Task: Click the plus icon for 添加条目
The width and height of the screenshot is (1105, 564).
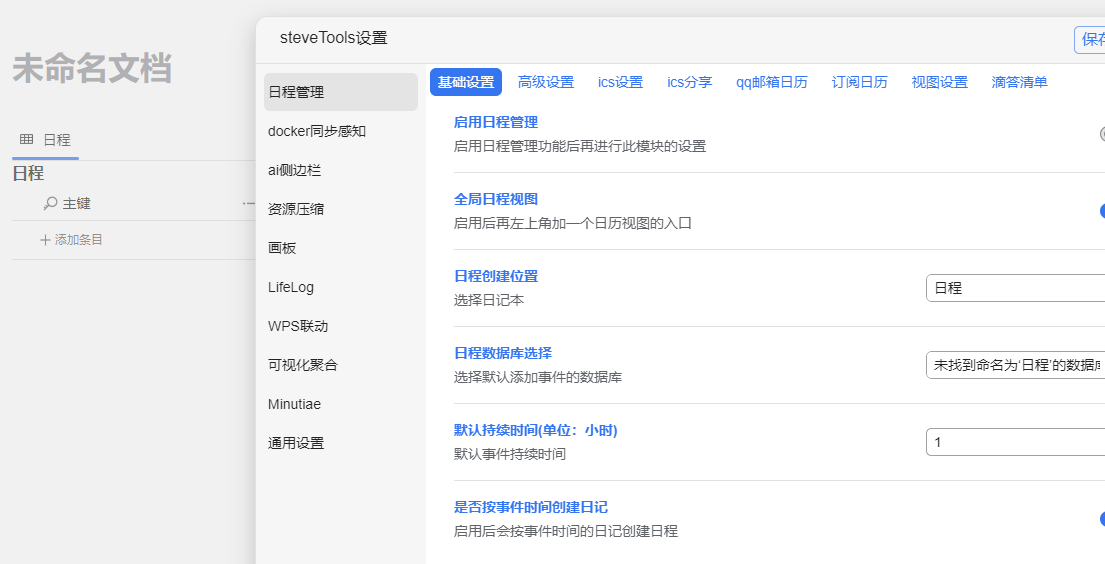Action: pyautogui.click(x=45, y=240)
